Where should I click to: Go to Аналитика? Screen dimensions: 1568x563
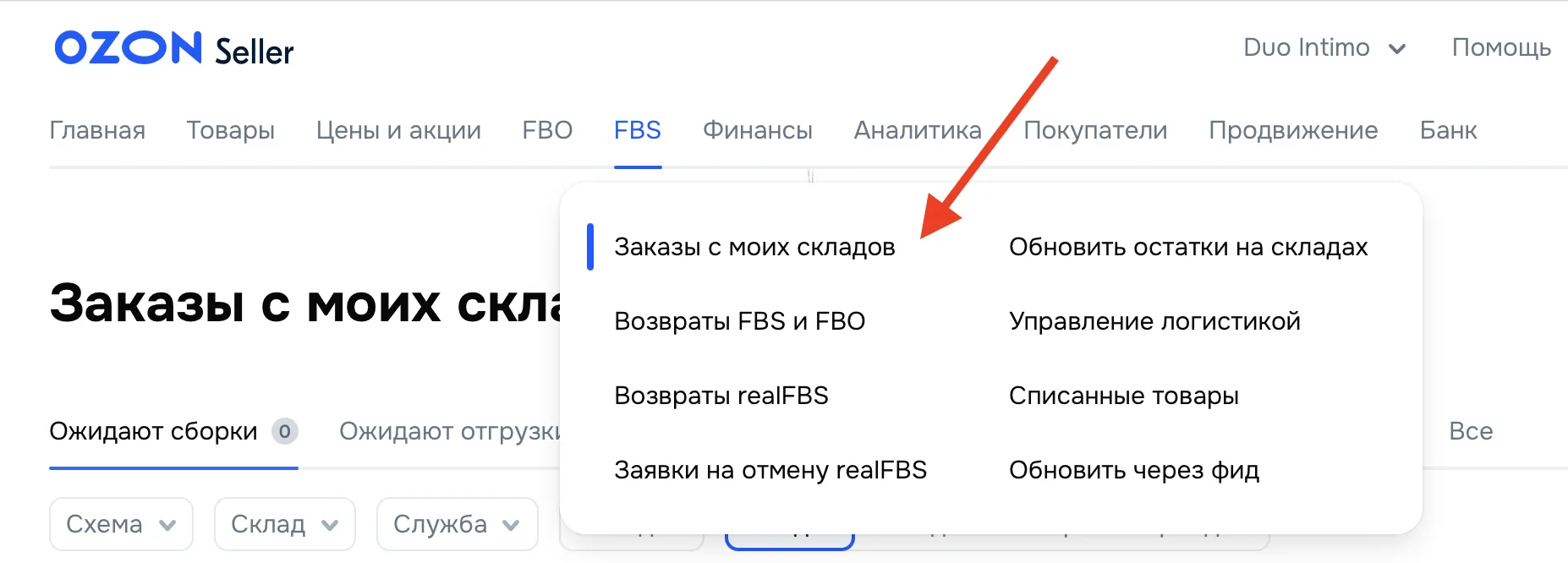(x=917, y=130)
